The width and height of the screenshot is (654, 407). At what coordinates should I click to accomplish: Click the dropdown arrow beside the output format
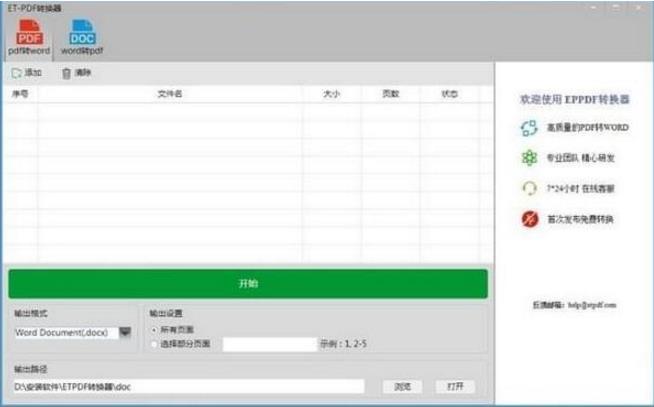click(x=125, y=333)
